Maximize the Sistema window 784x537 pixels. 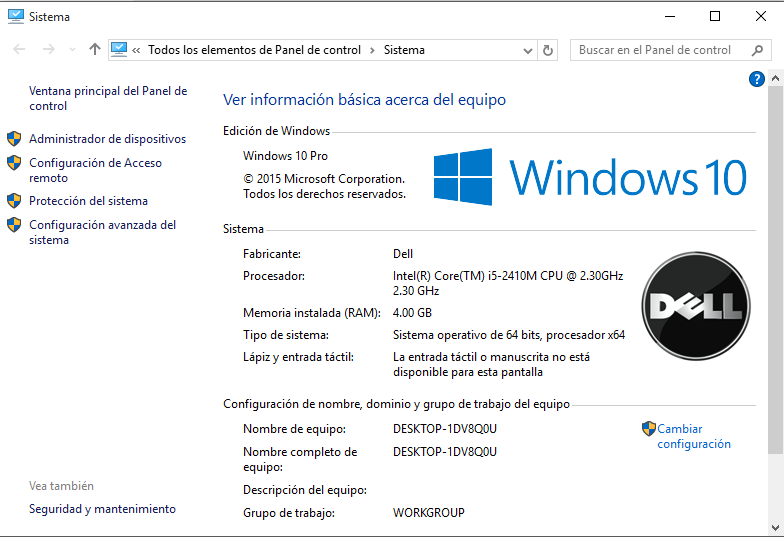pos(715,16)
